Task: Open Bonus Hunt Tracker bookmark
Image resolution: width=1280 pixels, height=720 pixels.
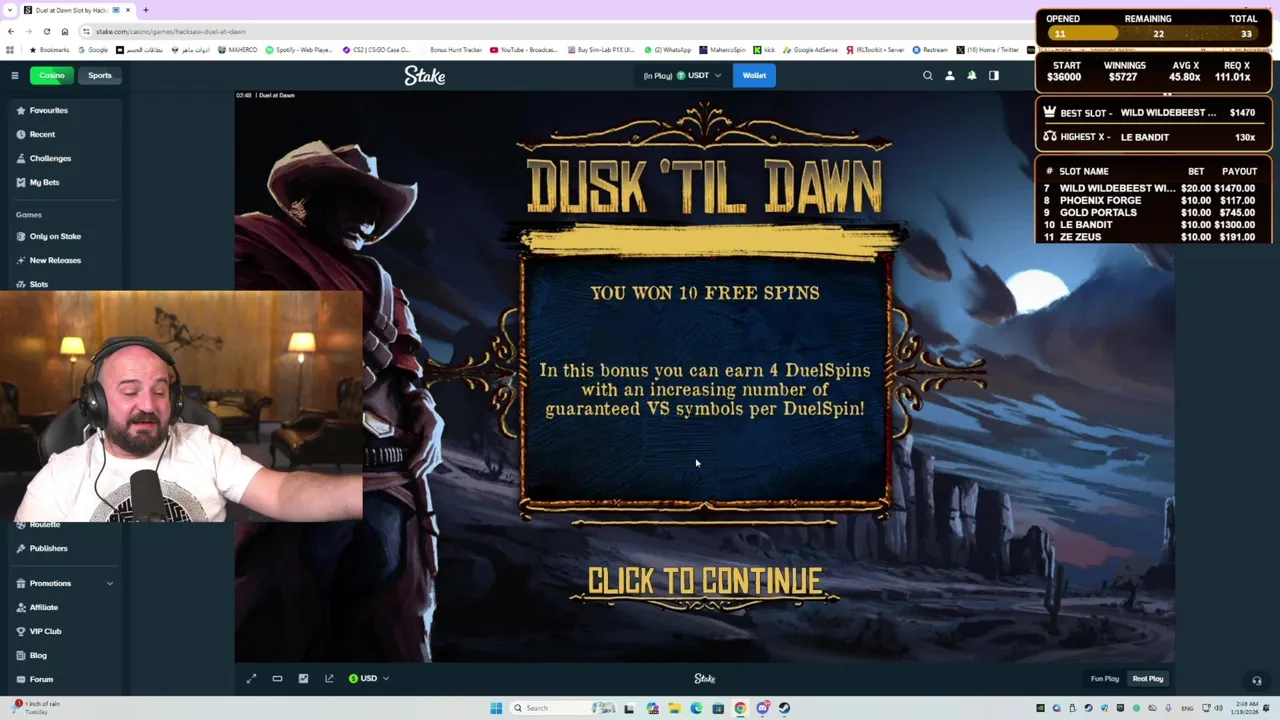Action: pyautogui.click(x=452, y=49)
